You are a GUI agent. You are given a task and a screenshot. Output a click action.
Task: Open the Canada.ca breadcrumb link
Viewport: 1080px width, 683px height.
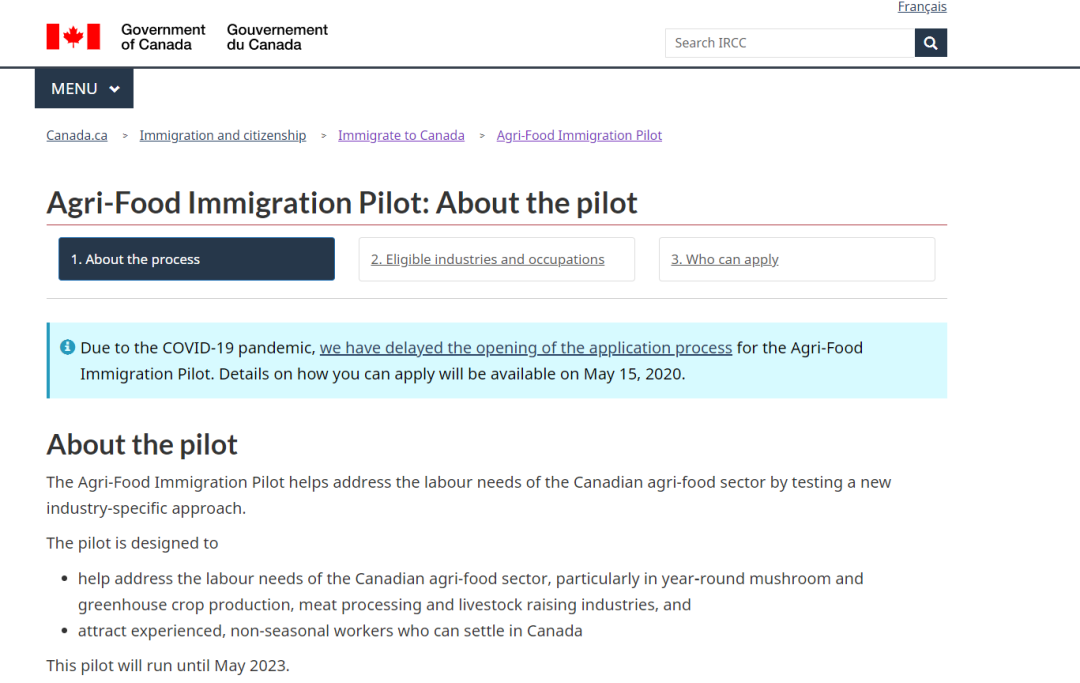[x=77, y=136]
